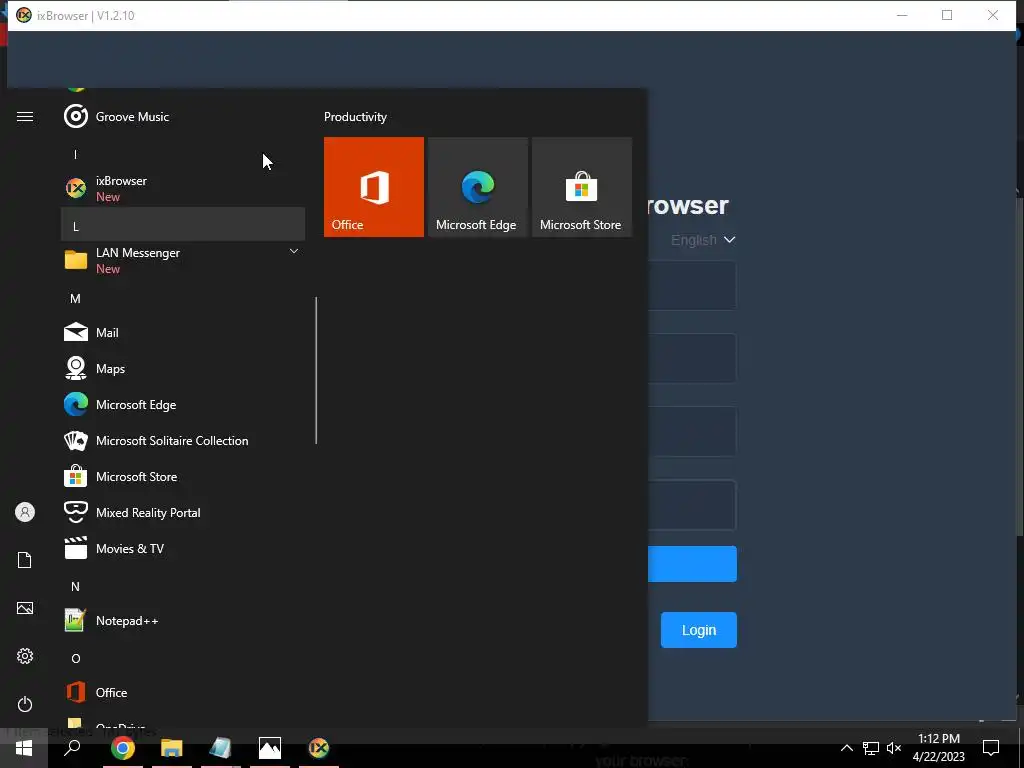Click the first input field in ixBrowser
Image resolution: width=1024 pixels, height=768 pixels.
tap(692, 285)
